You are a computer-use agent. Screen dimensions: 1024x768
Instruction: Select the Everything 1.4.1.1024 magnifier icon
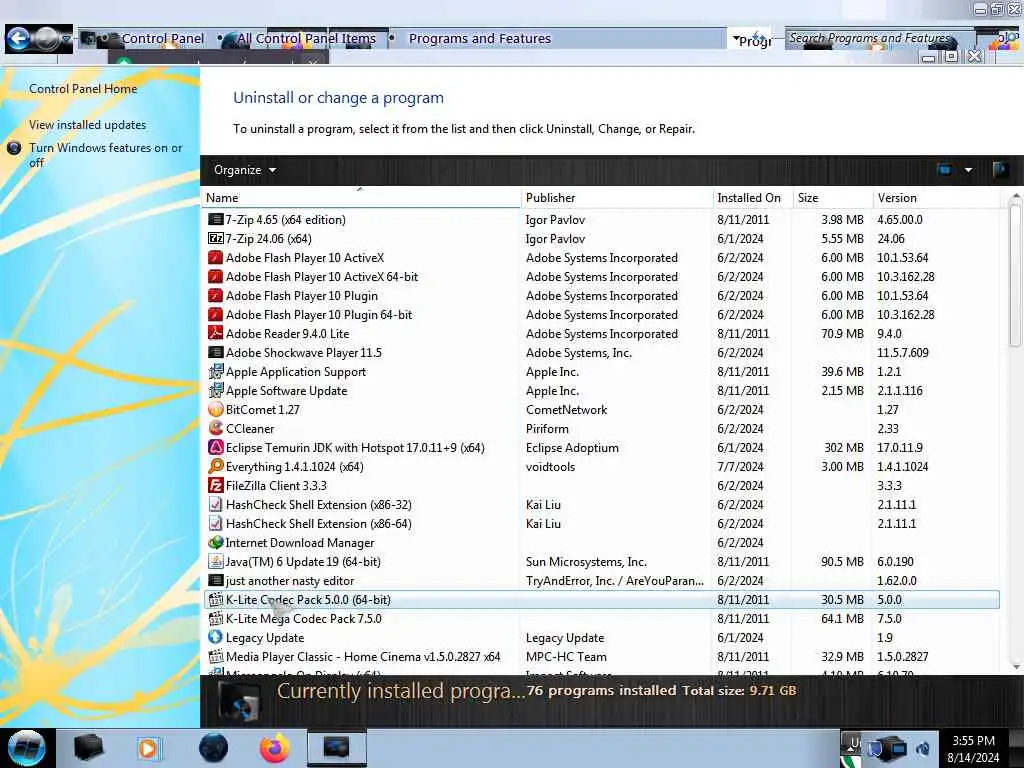point(216,466)
